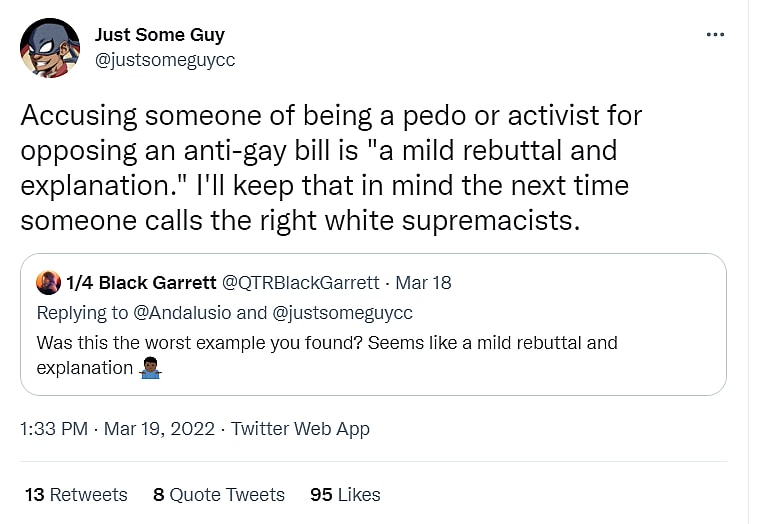This screenshot has height=524, width=758.
Task: Click the 1:33 PM tweet timestamp
Action: pos(54,429)
